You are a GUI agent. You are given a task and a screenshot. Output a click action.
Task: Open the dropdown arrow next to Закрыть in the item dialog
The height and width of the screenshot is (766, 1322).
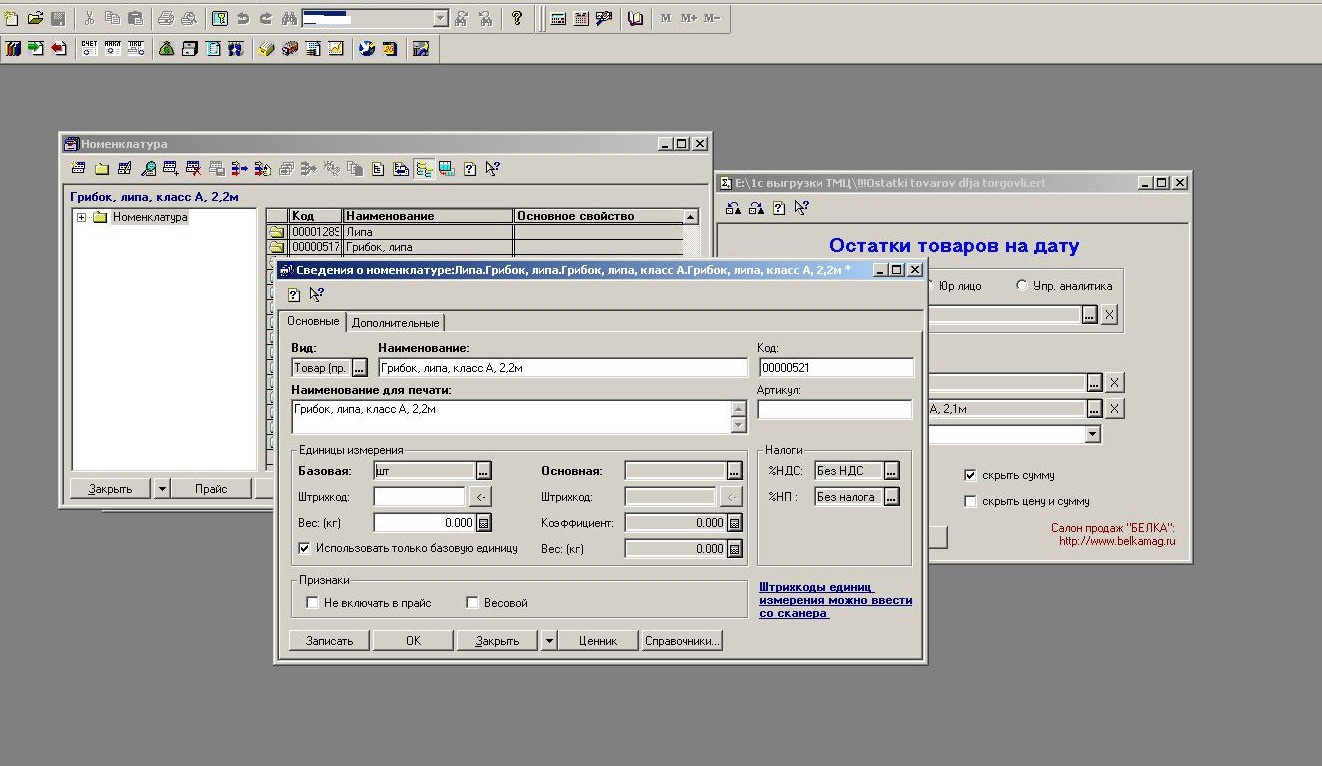click(548, 641)
